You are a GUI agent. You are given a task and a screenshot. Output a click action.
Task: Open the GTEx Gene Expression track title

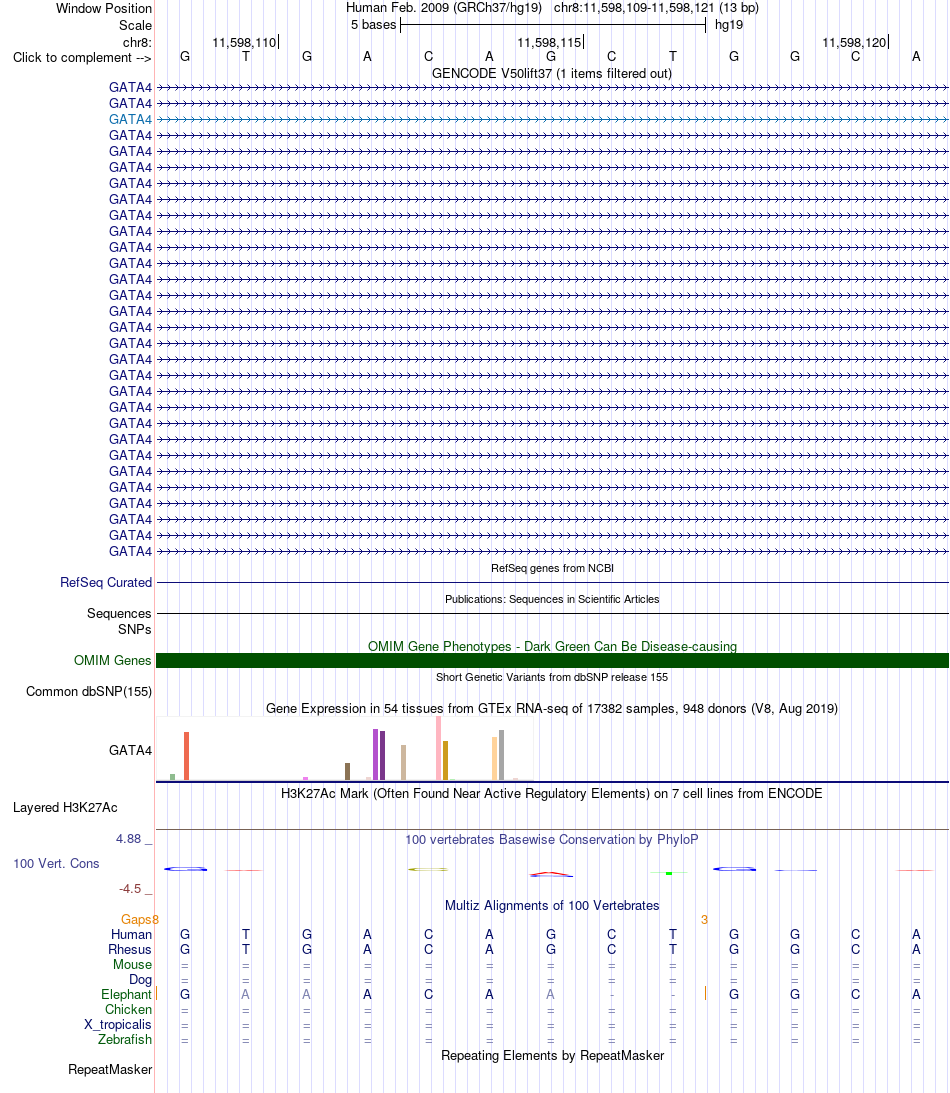point(552,708)
